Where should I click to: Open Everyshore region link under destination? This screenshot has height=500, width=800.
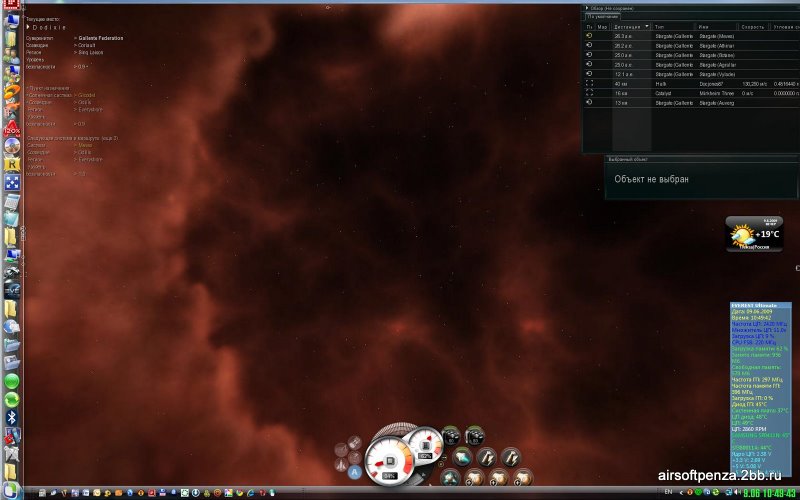tap(90, 110)
